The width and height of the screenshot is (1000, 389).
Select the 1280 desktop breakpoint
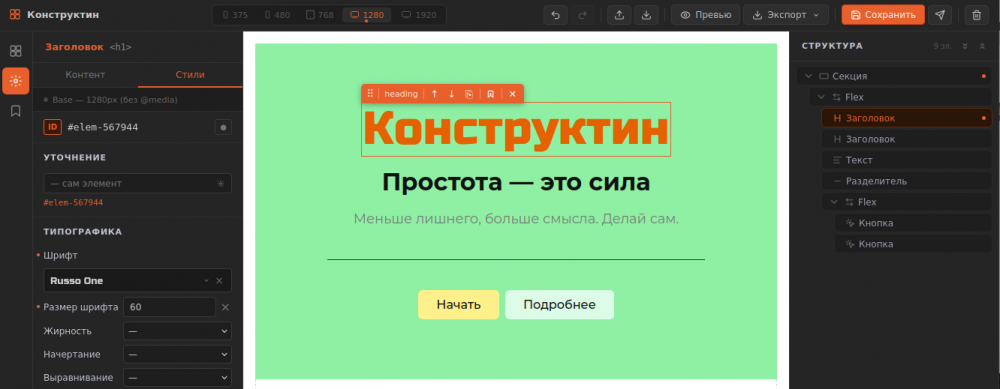[x=367, y=15]
